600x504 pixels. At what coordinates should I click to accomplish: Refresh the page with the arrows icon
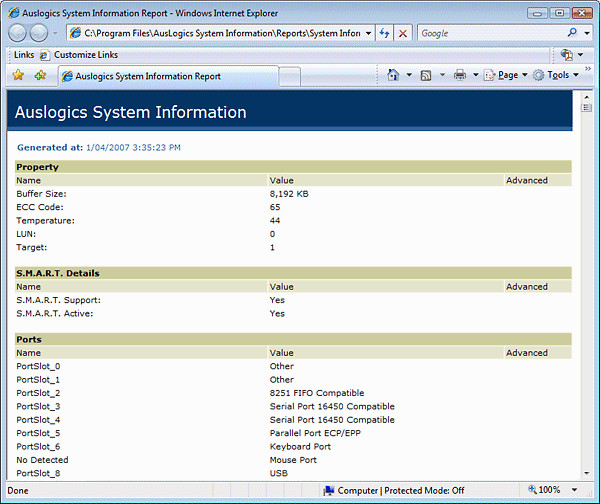(384, 33)
